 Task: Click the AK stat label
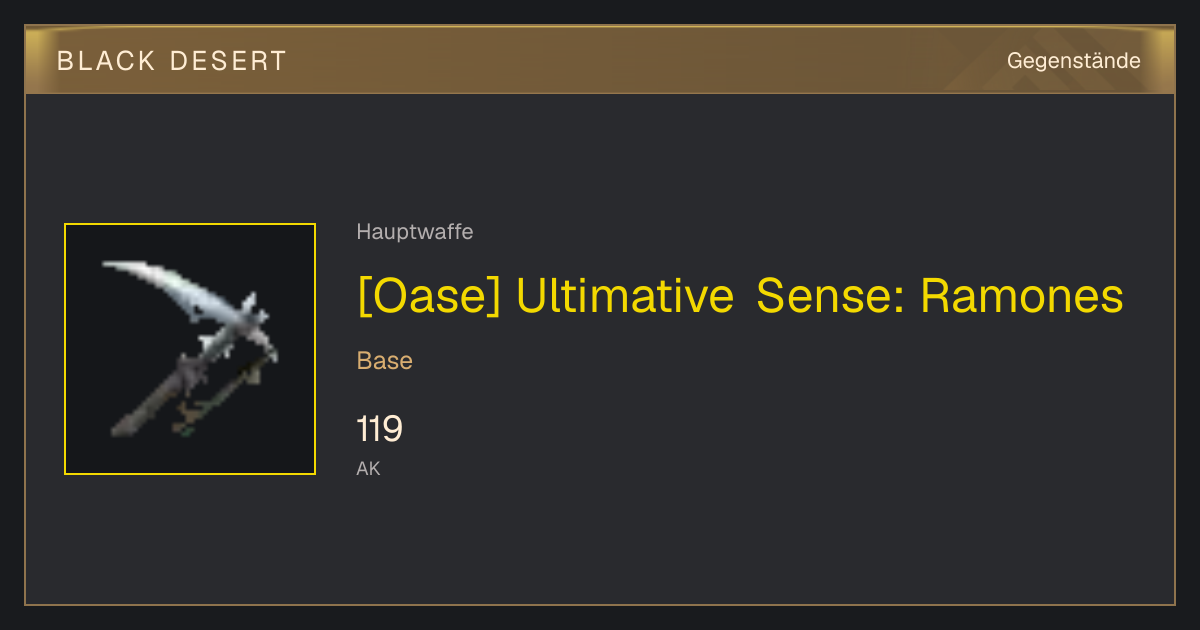(369, 468)
